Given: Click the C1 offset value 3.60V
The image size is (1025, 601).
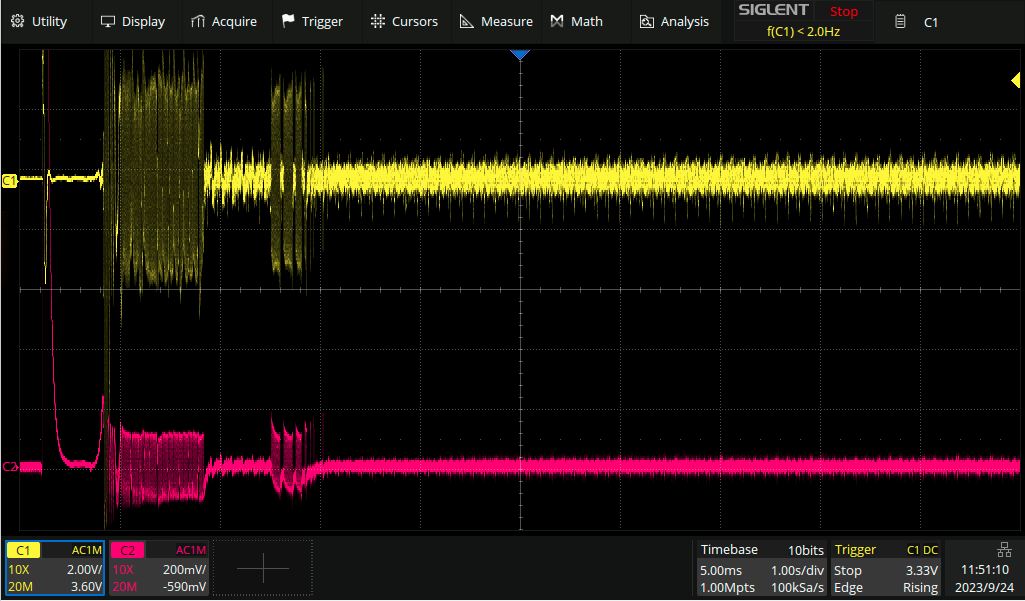Looking at the screenshot, I should pos(86,587).
